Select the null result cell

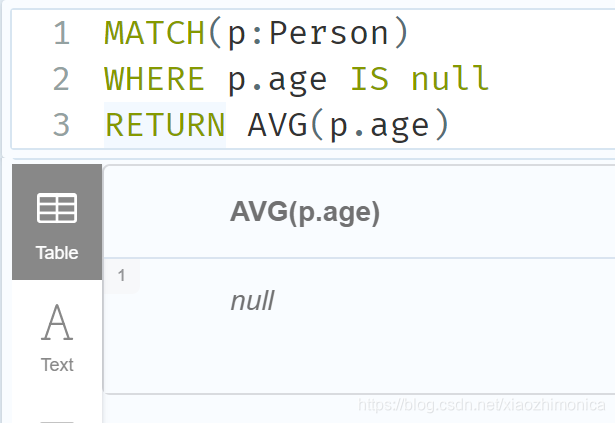253,301
